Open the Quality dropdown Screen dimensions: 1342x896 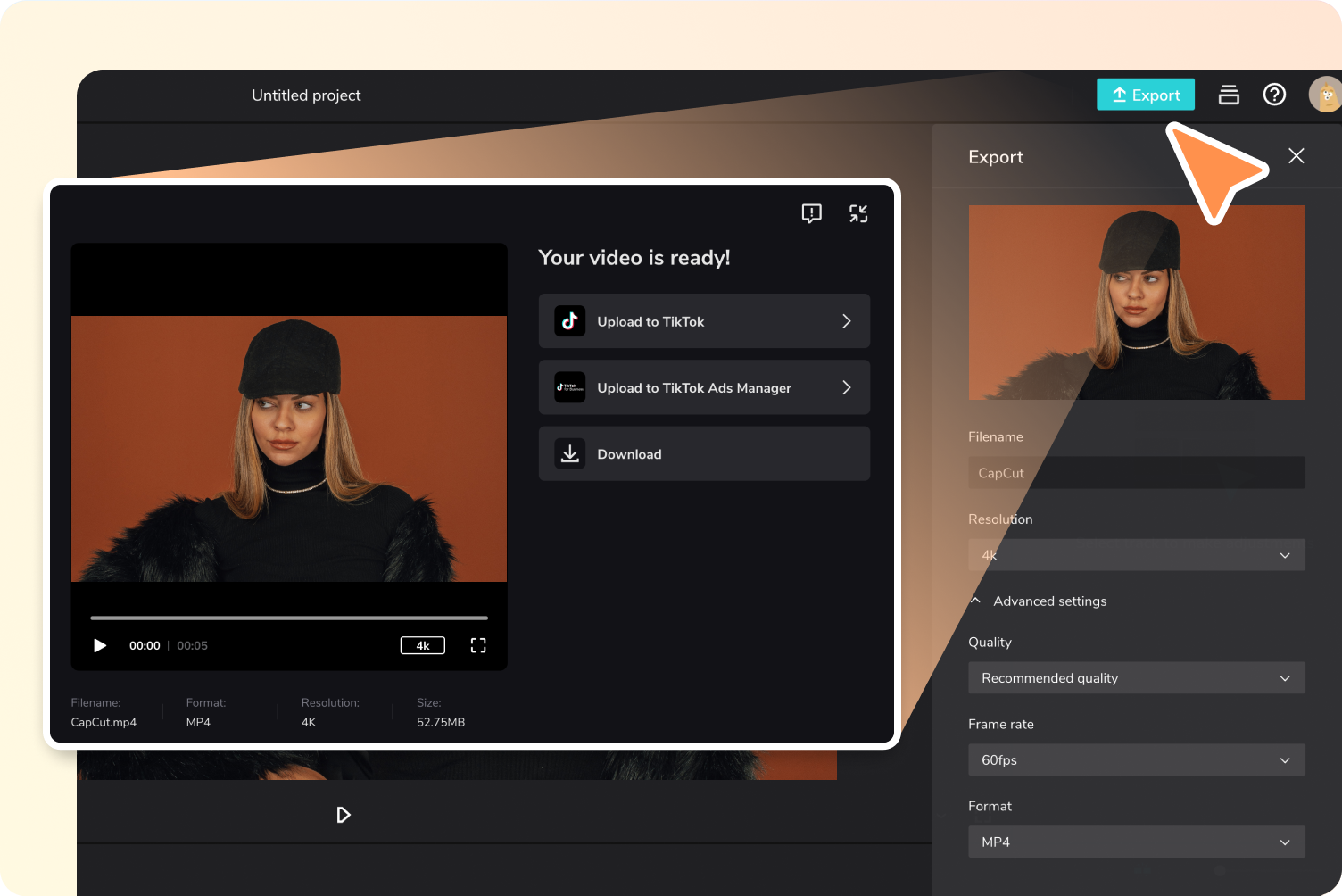(x=1137, y=677)
